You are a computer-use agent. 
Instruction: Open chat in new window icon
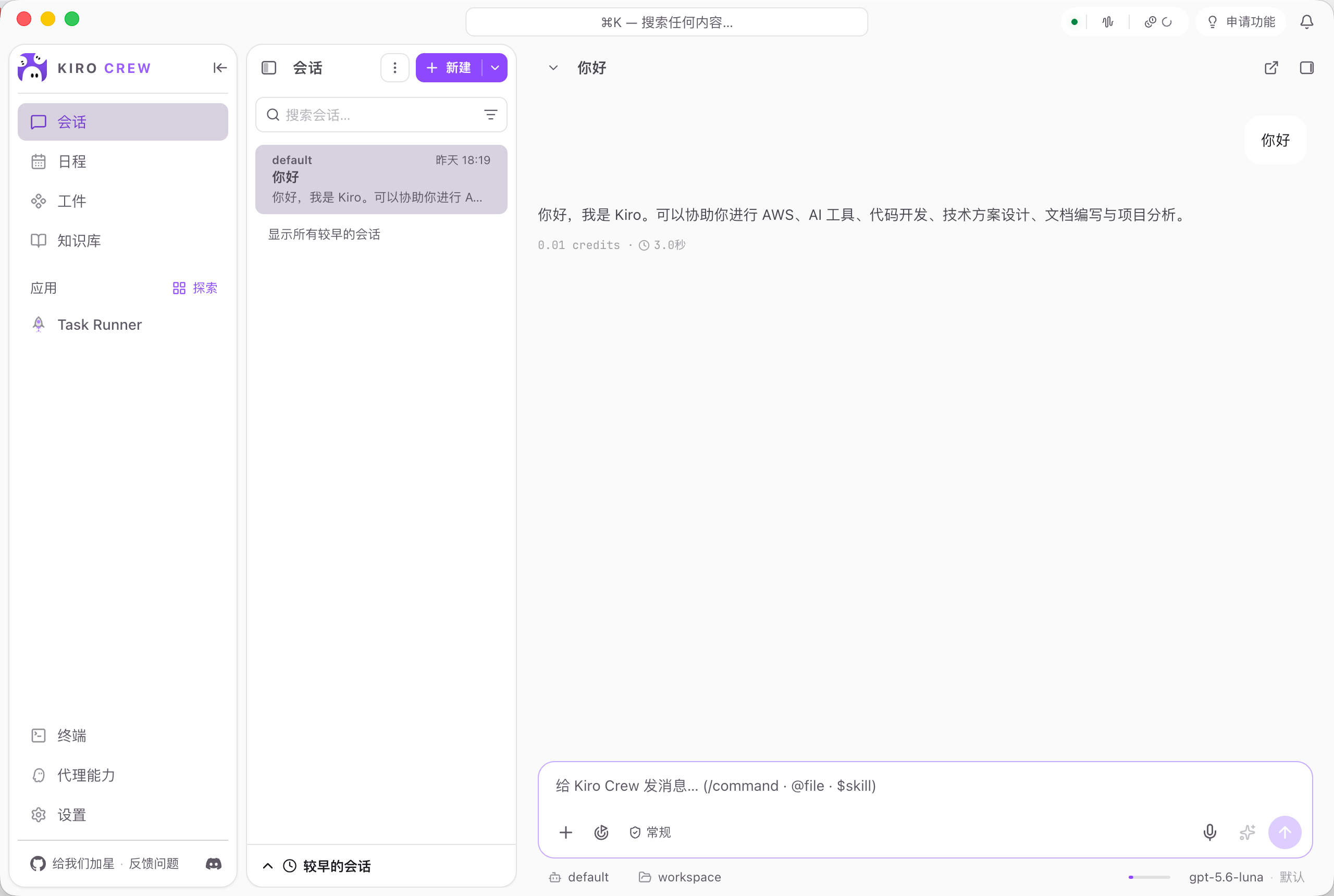pos(1271,68)
